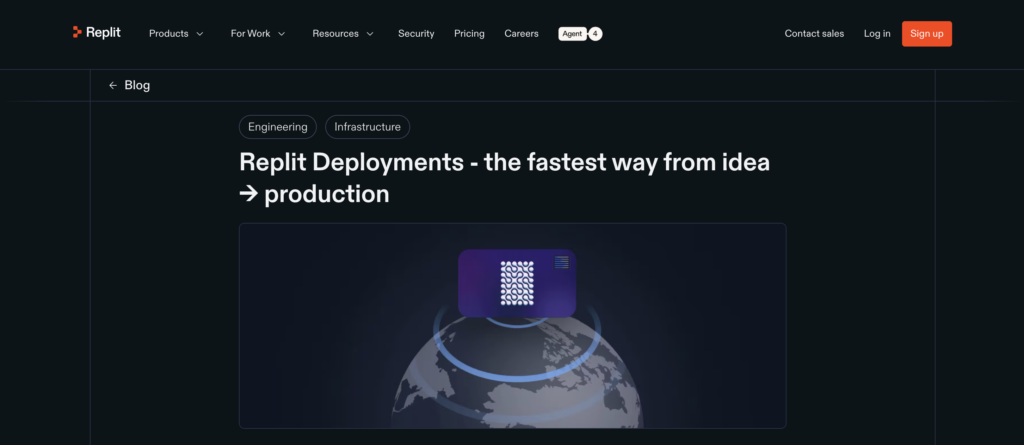This screenshot has height=445, width=1024.
Task: Click the back arrow beside Blog
Action: click(113, 86)
